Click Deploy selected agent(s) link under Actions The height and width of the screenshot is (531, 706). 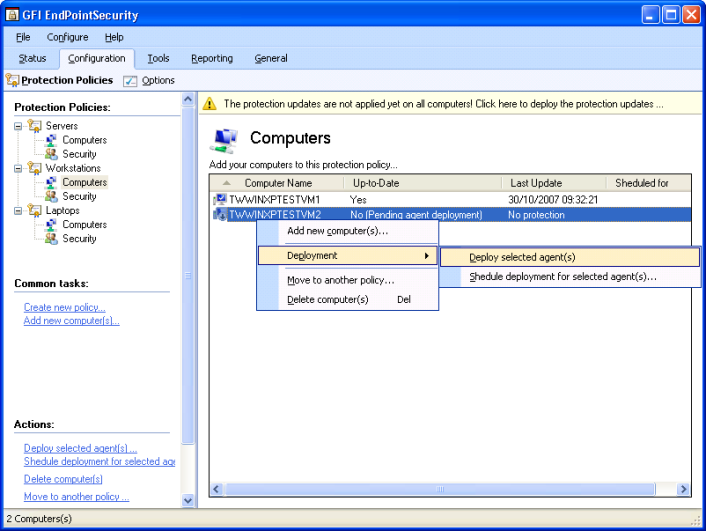click(81, 449)
